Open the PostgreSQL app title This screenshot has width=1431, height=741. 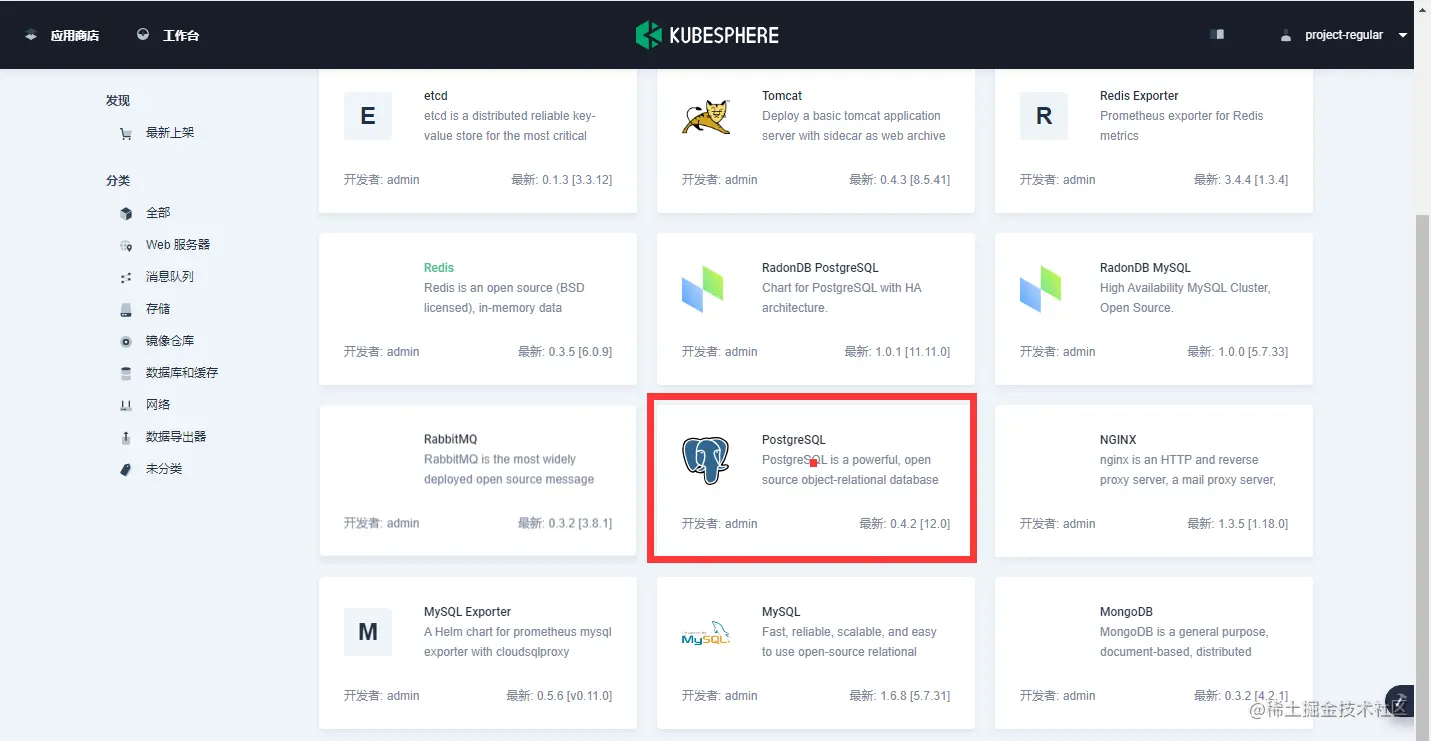tap(794, 440)
